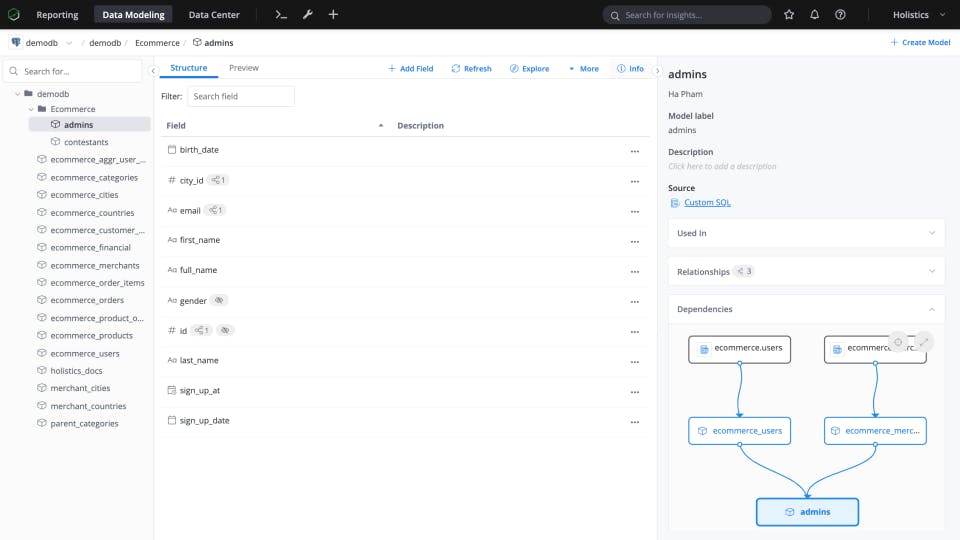Select ecommerce_orders model in tree
960x540 pixels.
[x=87, y=300]
